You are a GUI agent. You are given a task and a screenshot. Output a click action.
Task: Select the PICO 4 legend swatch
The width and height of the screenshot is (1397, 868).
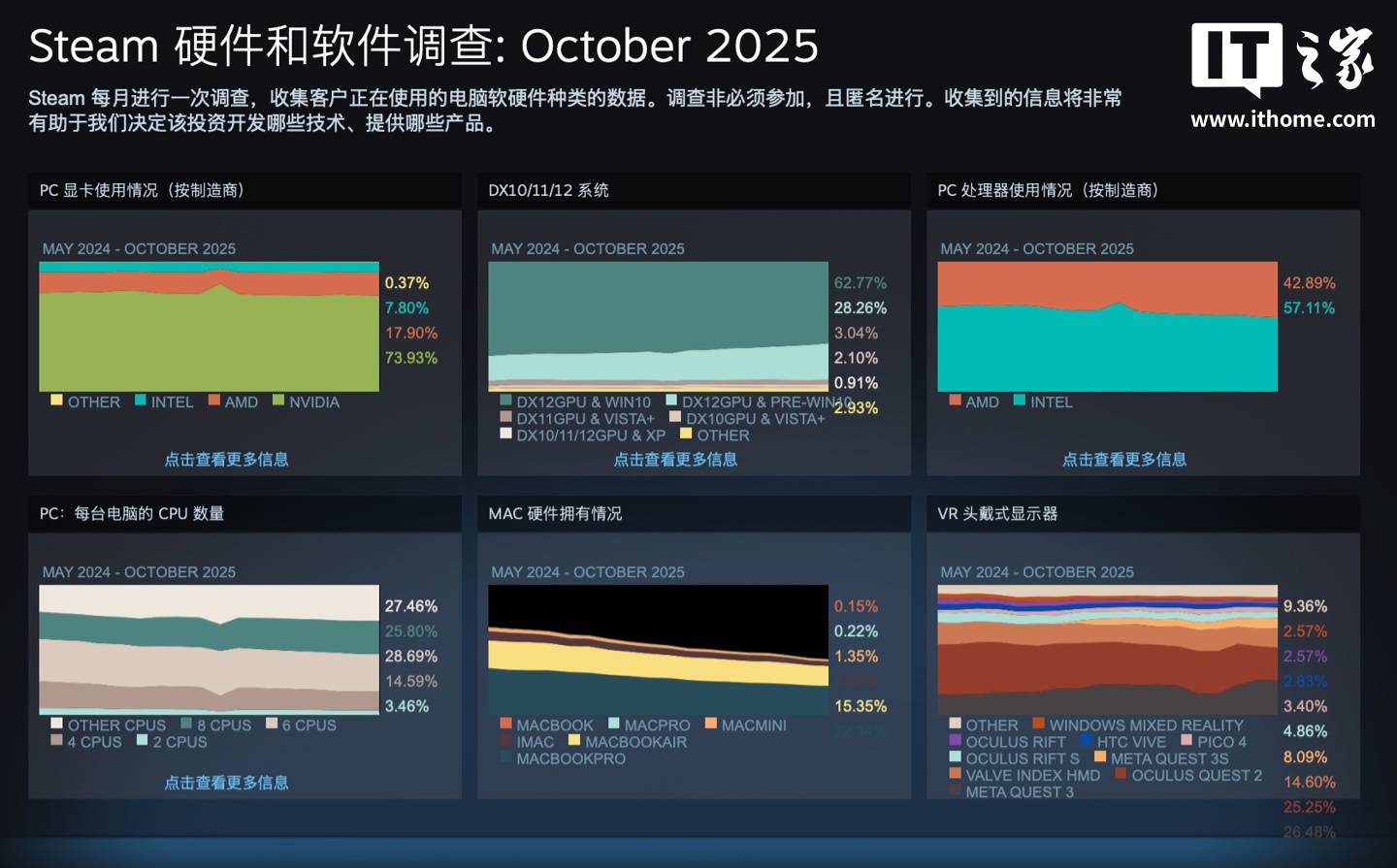point(1186,740)
